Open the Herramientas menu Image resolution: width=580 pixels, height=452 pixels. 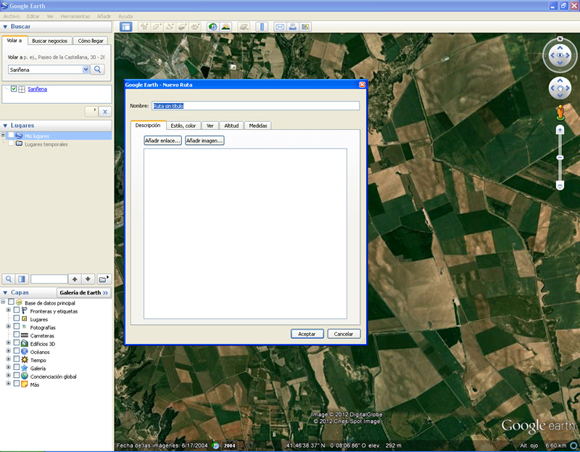(75, 16)
